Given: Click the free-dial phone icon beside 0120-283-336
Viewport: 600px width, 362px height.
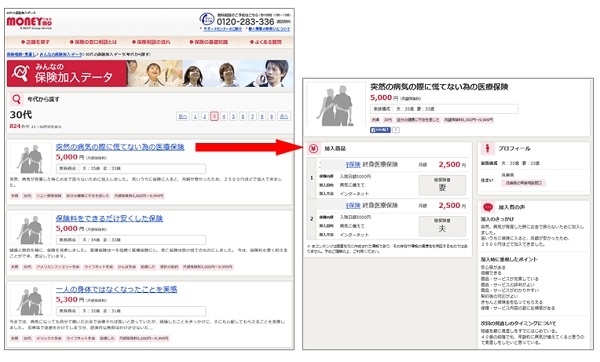Looking at the screenshot, I should (x=207, y=19).
